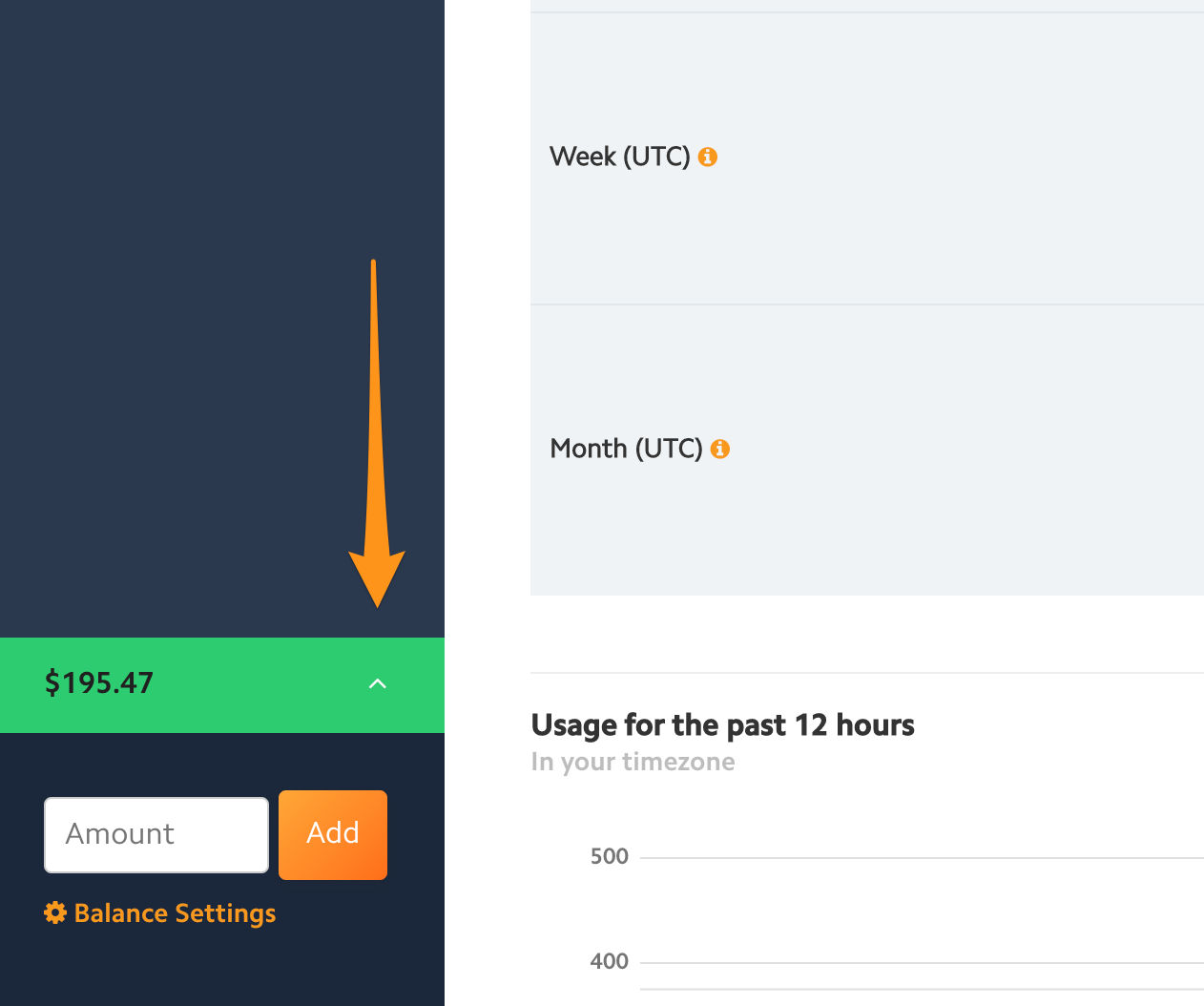Focus the Amount input field
The width and height of the screenshot is (1204, 1006).
pos(156,835)
